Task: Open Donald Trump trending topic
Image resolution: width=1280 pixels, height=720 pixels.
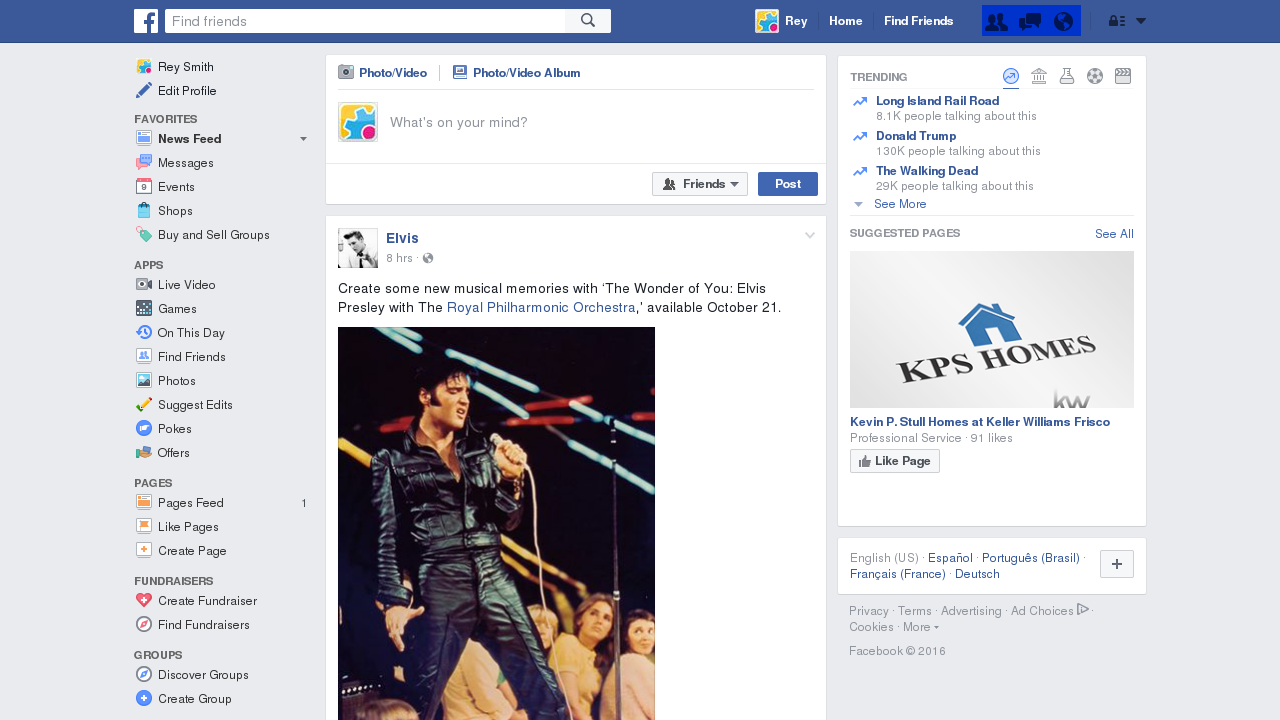Action: 916,136
